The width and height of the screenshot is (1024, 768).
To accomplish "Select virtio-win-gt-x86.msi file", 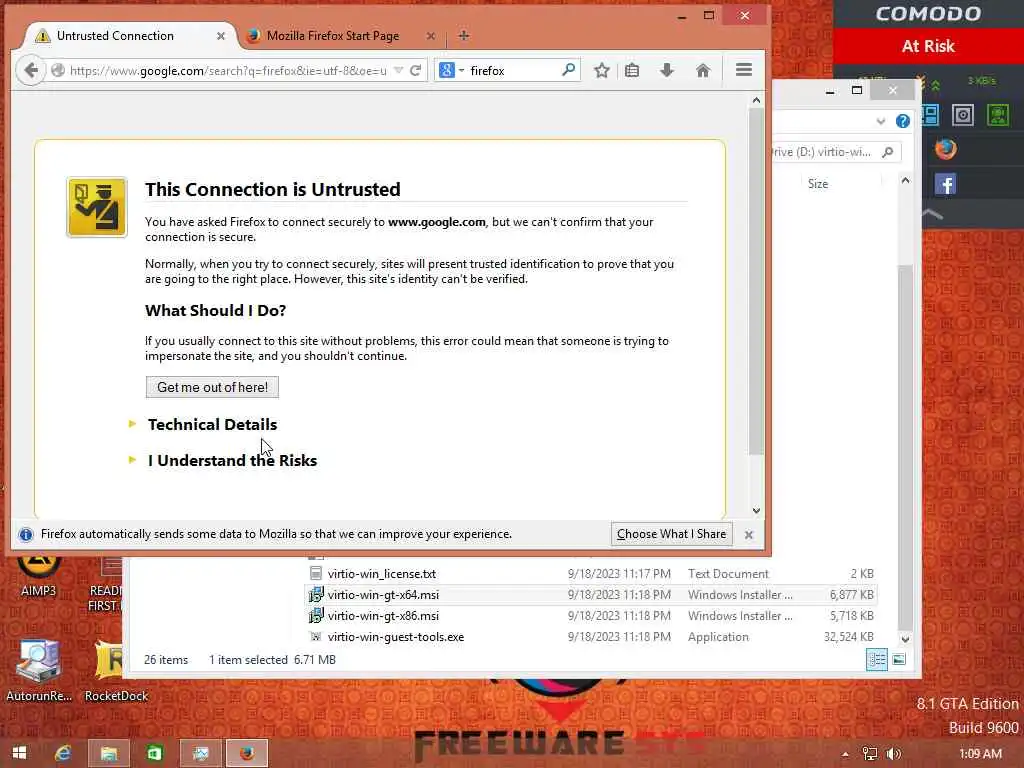I will click(383, 615).
